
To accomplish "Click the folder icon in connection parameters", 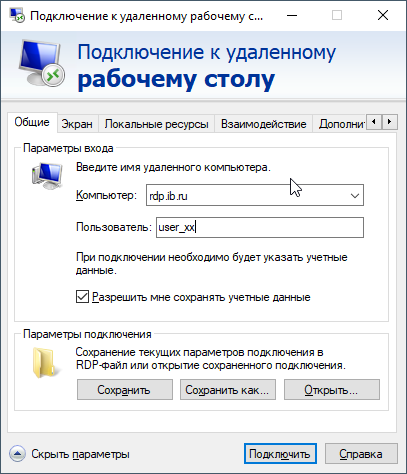I will (47, 363).
